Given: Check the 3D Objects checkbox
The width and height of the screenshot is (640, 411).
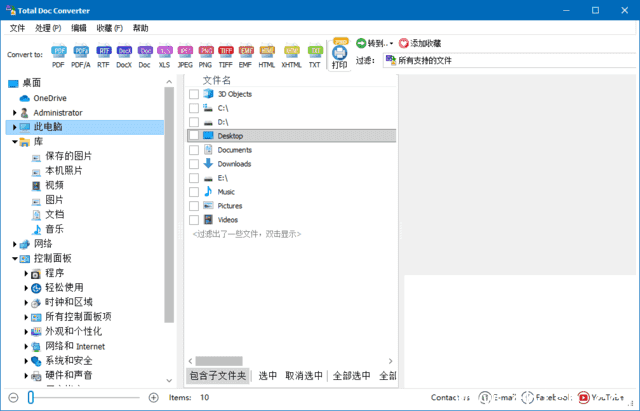Looking at the screenshot, I should tap(194, 94).
